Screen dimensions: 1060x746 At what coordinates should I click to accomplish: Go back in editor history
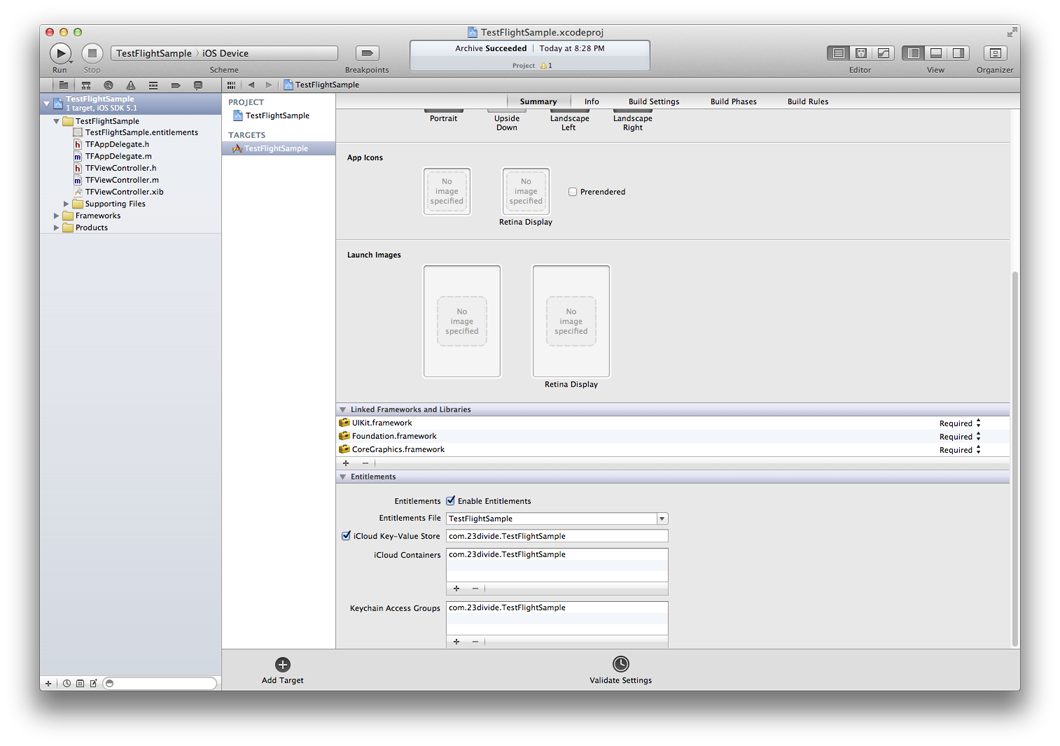click(251, 85)
